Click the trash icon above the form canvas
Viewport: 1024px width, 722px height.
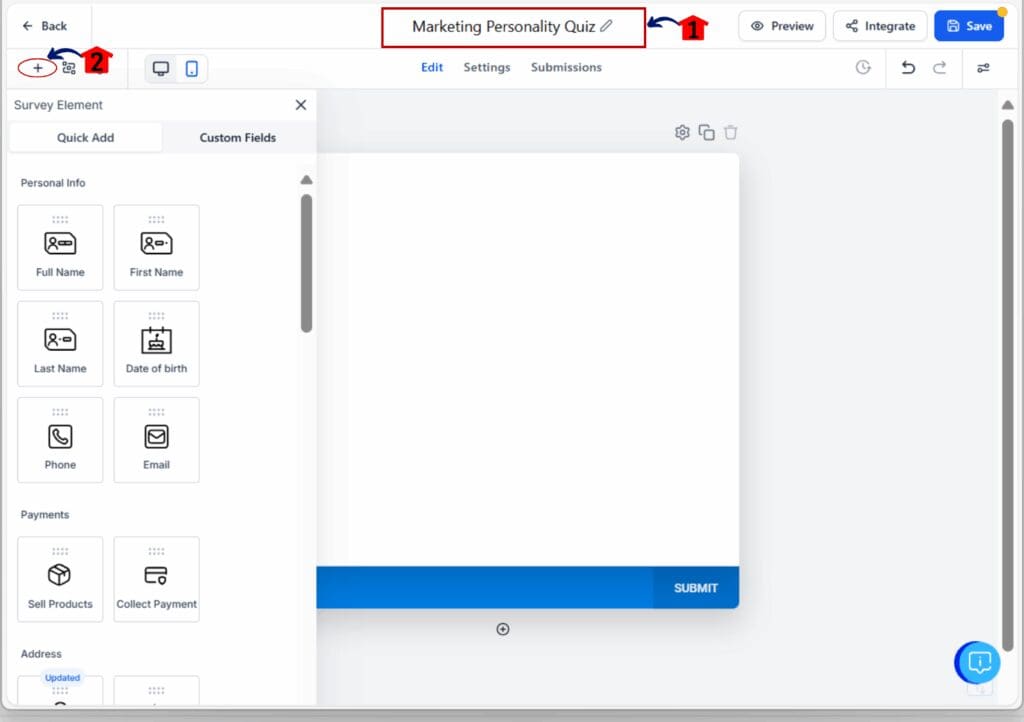(730, 131)
